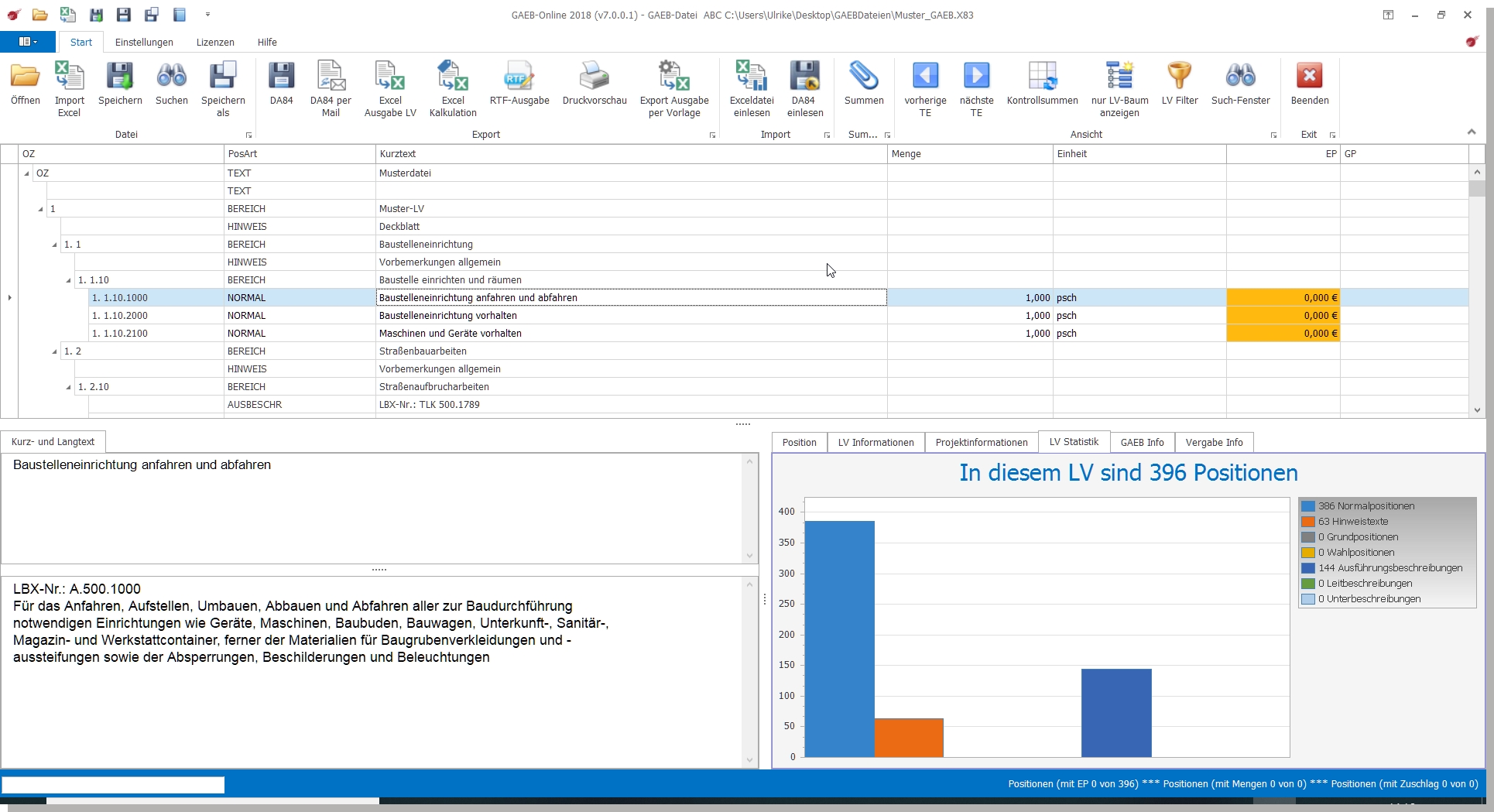Open the Einstellungen ribbon tab
This screenshot has height=812, width=1494.
pyautogui.click(x=144, y=43)
